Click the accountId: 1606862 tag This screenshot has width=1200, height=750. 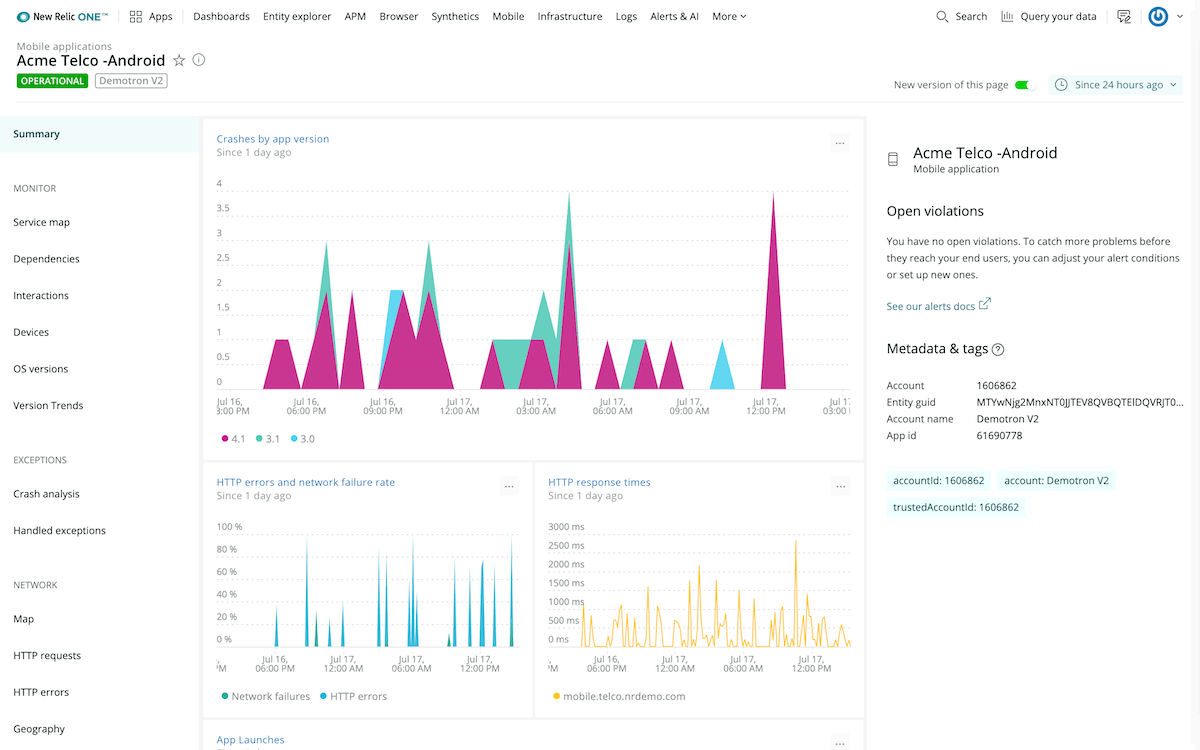click(x=939, y=481)
